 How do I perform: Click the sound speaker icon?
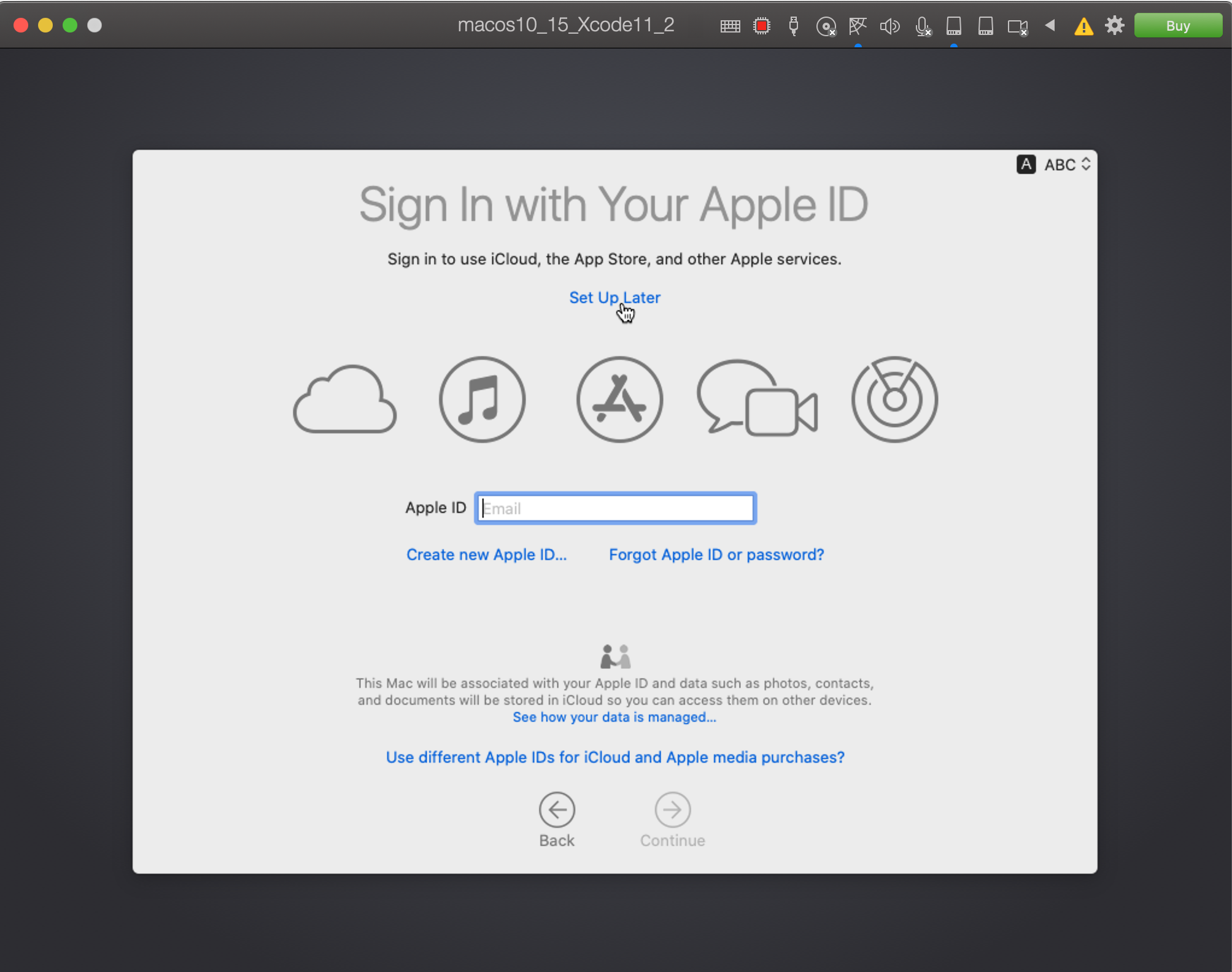(x=889, y=26)
